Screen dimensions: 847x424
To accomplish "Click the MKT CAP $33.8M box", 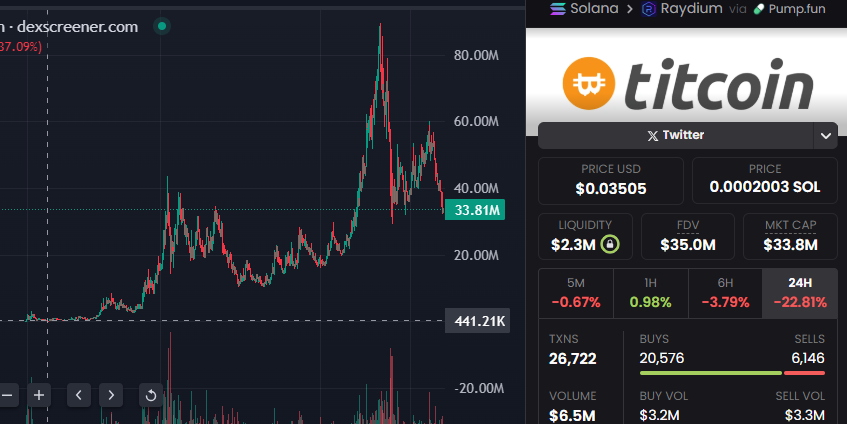I will click(790, 237).
